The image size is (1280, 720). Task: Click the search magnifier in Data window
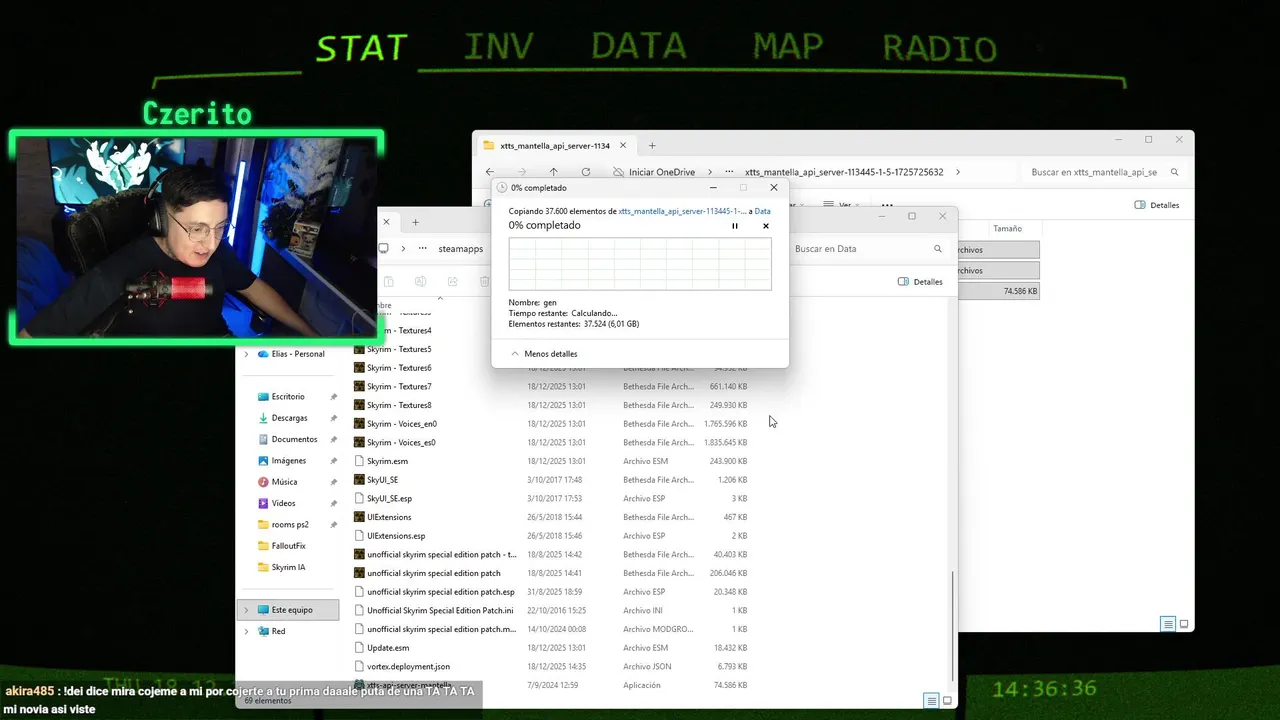938,249
